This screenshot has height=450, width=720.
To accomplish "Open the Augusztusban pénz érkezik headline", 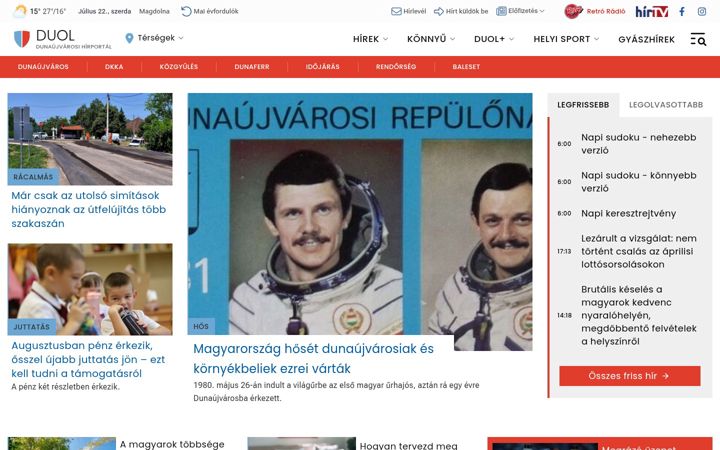I will point(88,359).
